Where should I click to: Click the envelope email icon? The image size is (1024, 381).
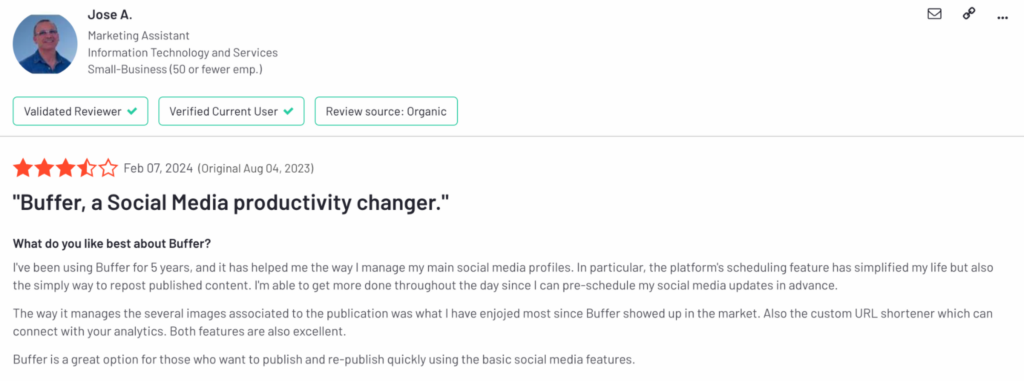(x=935, y=14)
